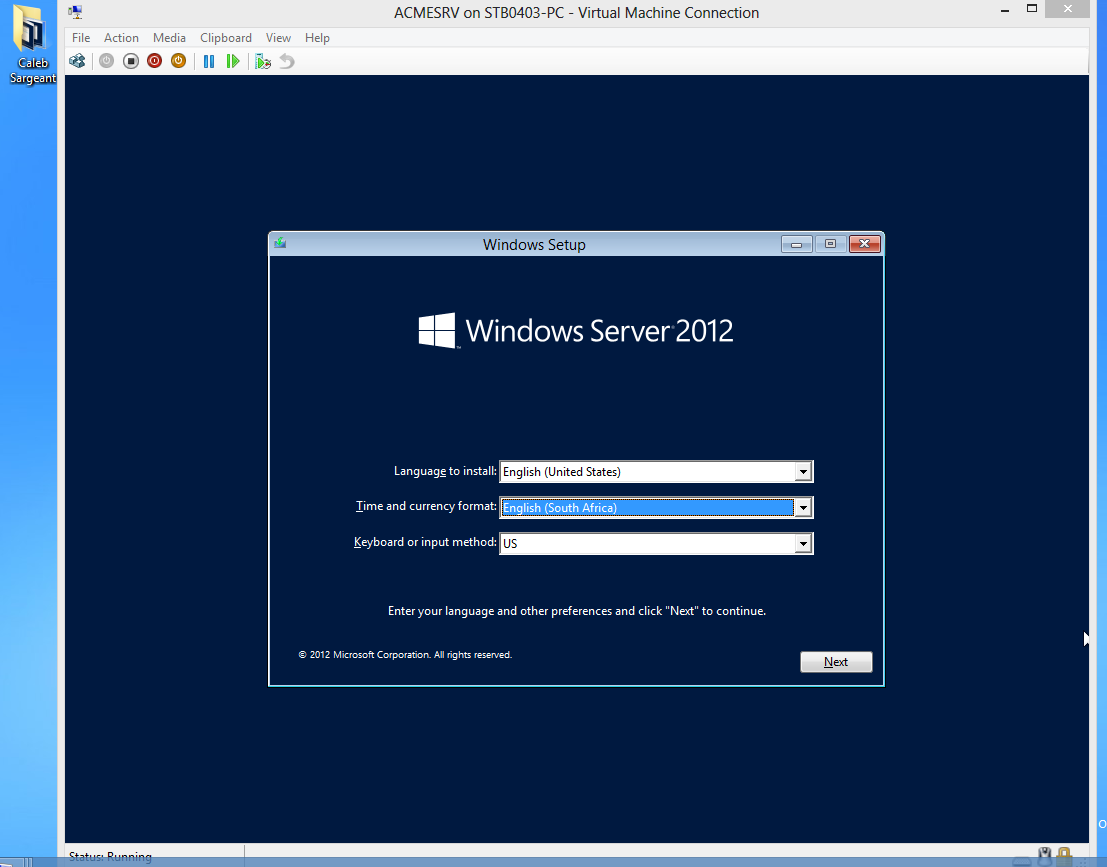Image resolution: width=1107 pixels, height=867 pixels.
Task: Expand the Language to install dropdown arrow
Action: (803, 472)
